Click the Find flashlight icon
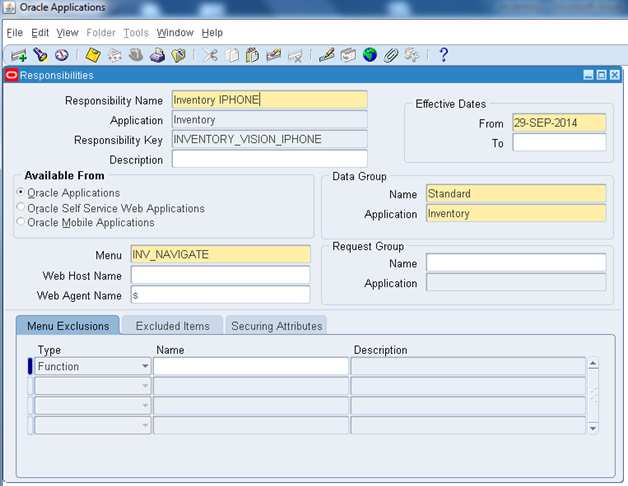This screenshot has width=628, height=486. (40, 55)
